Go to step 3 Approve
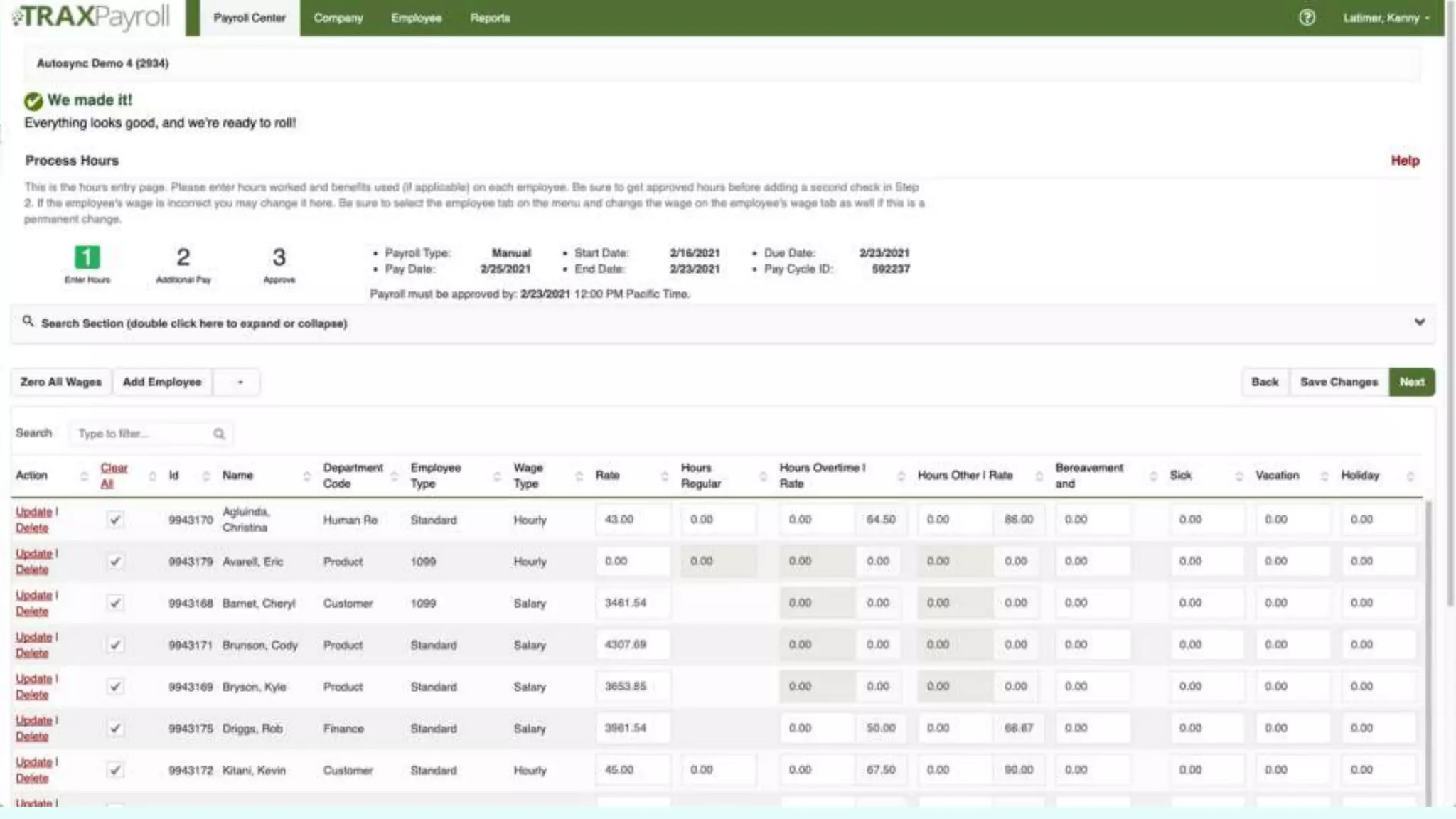This screenshot has width=1456, height=819. pos(279,257)
